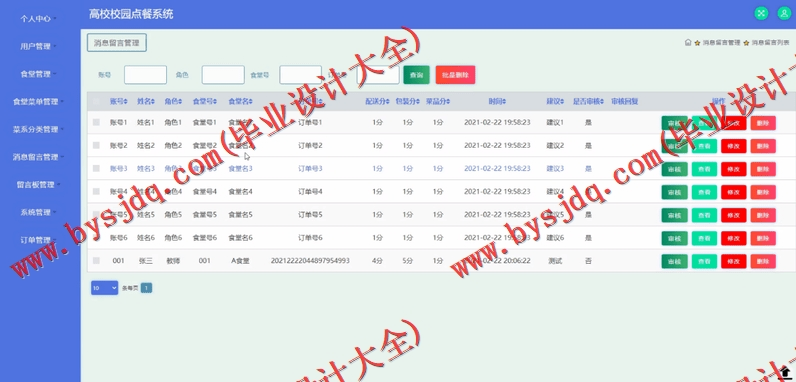The height and width of the screenshot is (382, 796).
Task: Check the row checkbox for 张三 001
Action: [96, 261]
